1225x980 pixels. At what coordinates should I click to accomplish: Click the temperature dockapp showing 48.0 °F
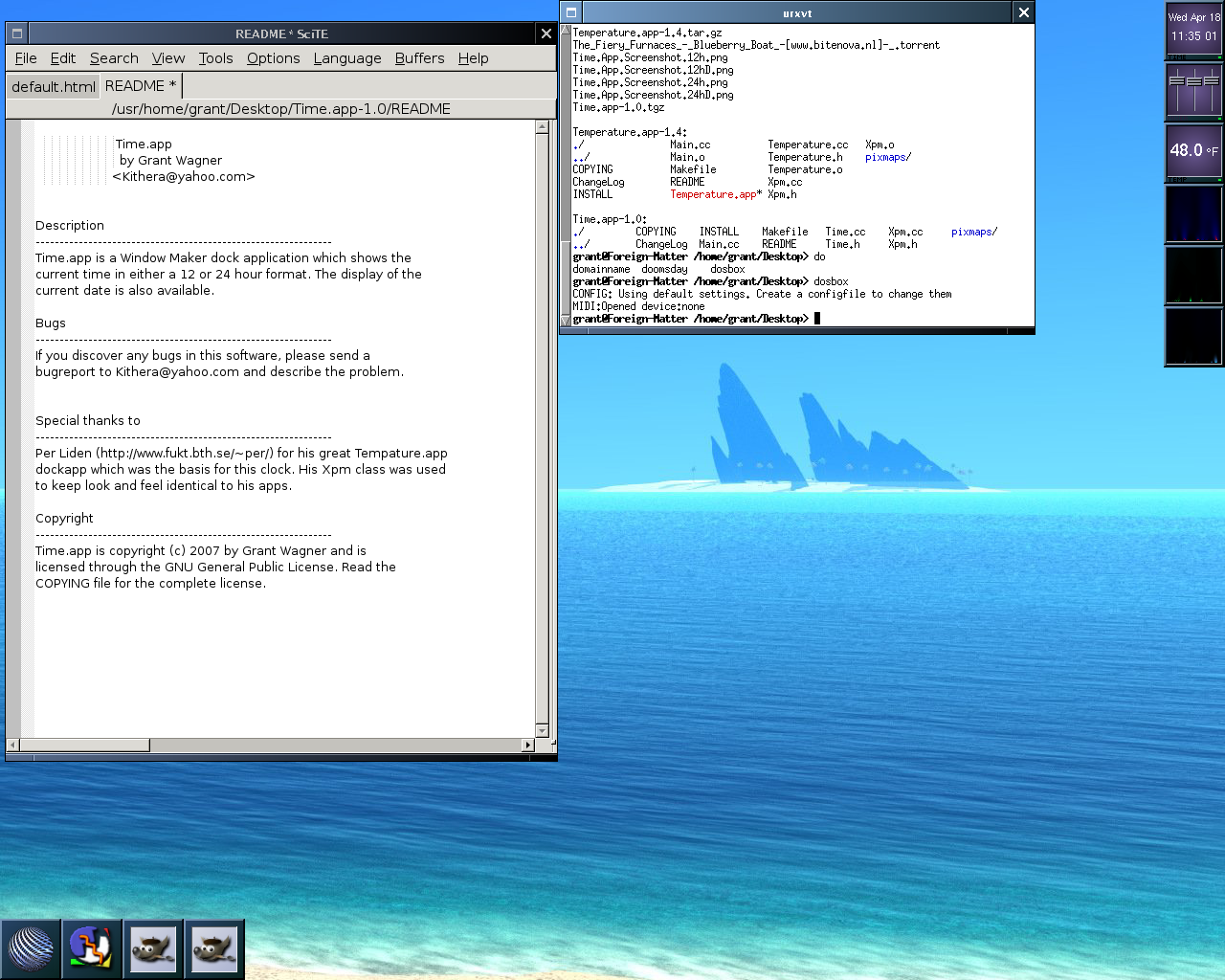pyautogui.click(x=1193, y=150)
